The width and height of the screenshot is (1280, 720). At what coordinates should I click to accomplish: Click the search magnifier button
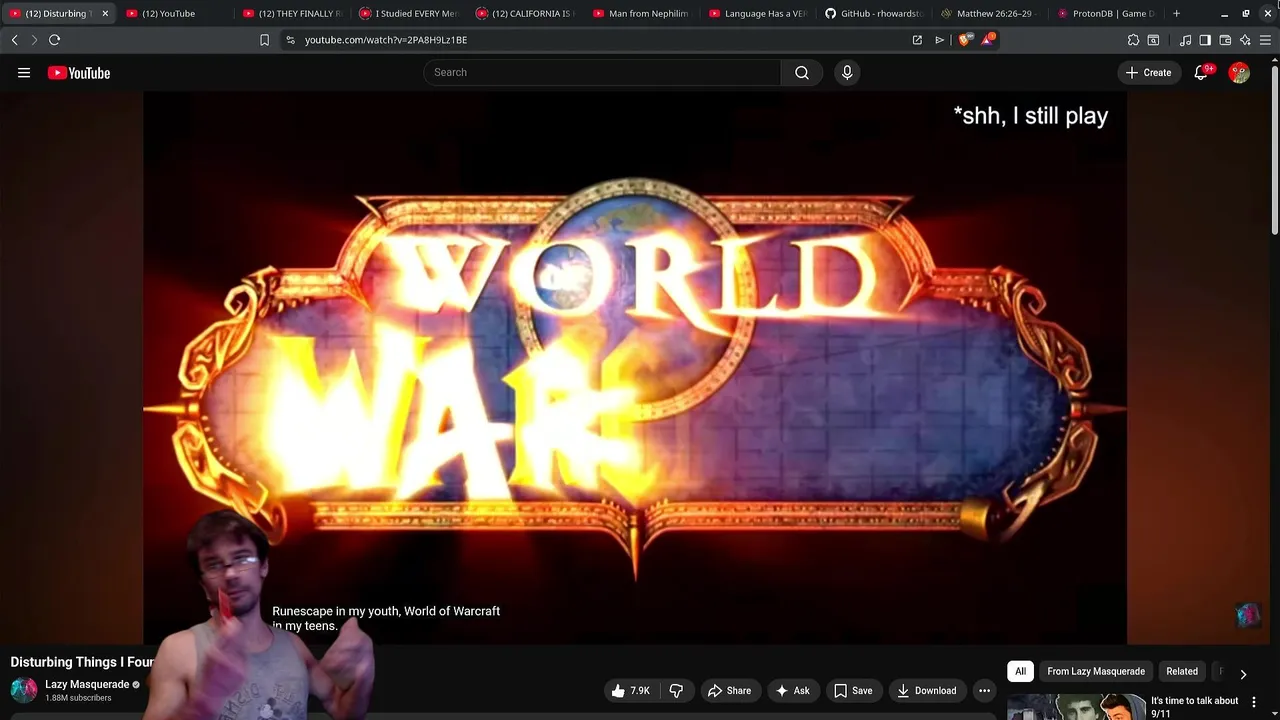pyautogui.click(x=802, y=72)
